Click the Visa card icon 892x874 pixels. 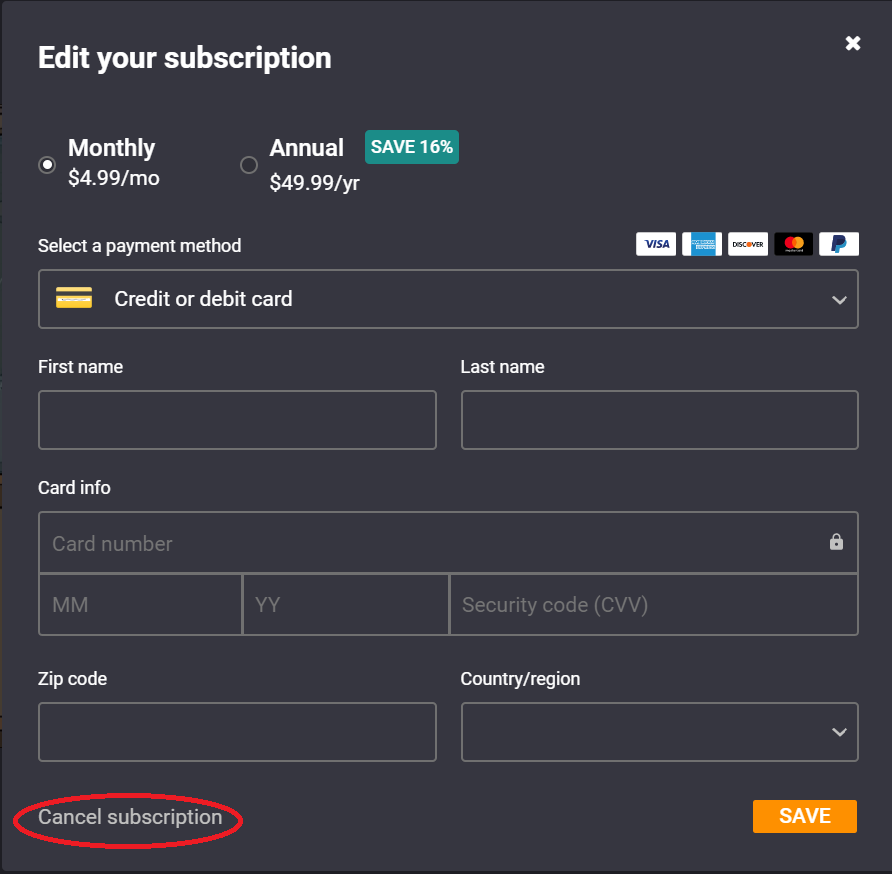tap(656, 244)
